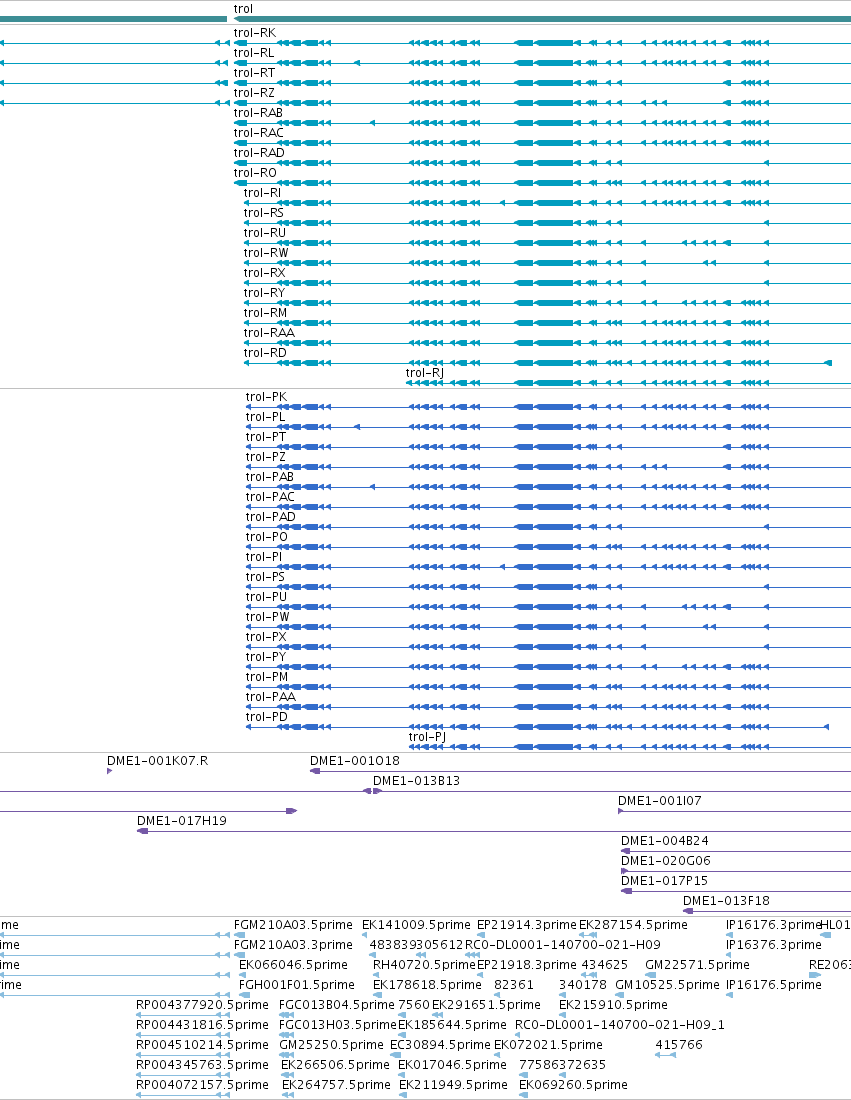Select the EK141009.5prime EST label
851x1100 pixels.
416,925
